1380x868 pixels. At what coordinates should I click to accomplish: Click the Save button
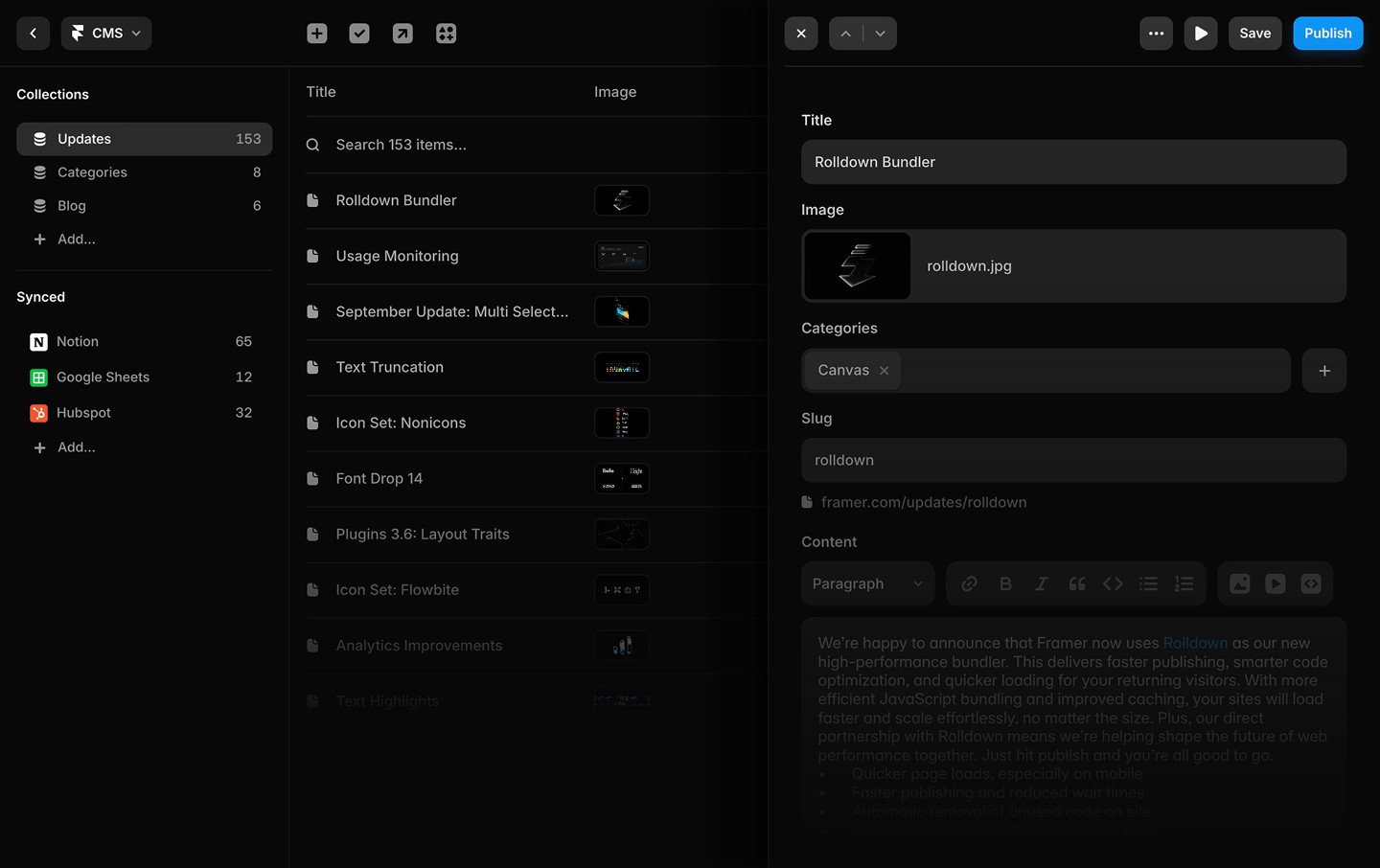pos(1255,34)
